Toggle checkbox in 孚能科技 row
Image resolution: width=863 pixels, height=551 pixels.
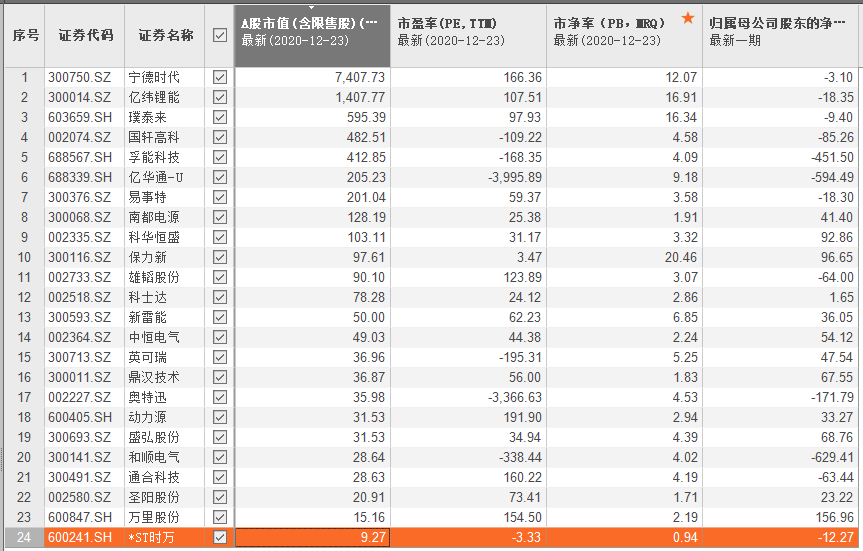click(x=220, y=157)
